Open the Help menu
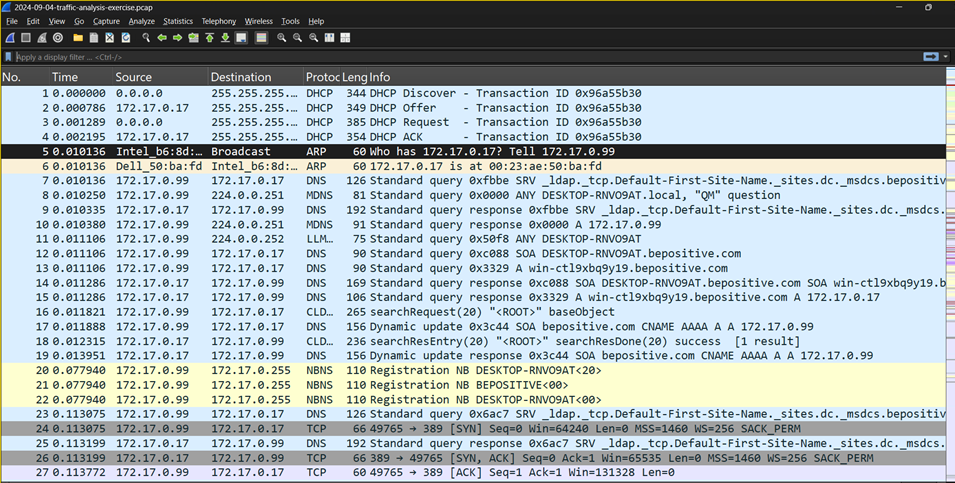The width and height of the screenshot is (955, 483). (316, 21)
